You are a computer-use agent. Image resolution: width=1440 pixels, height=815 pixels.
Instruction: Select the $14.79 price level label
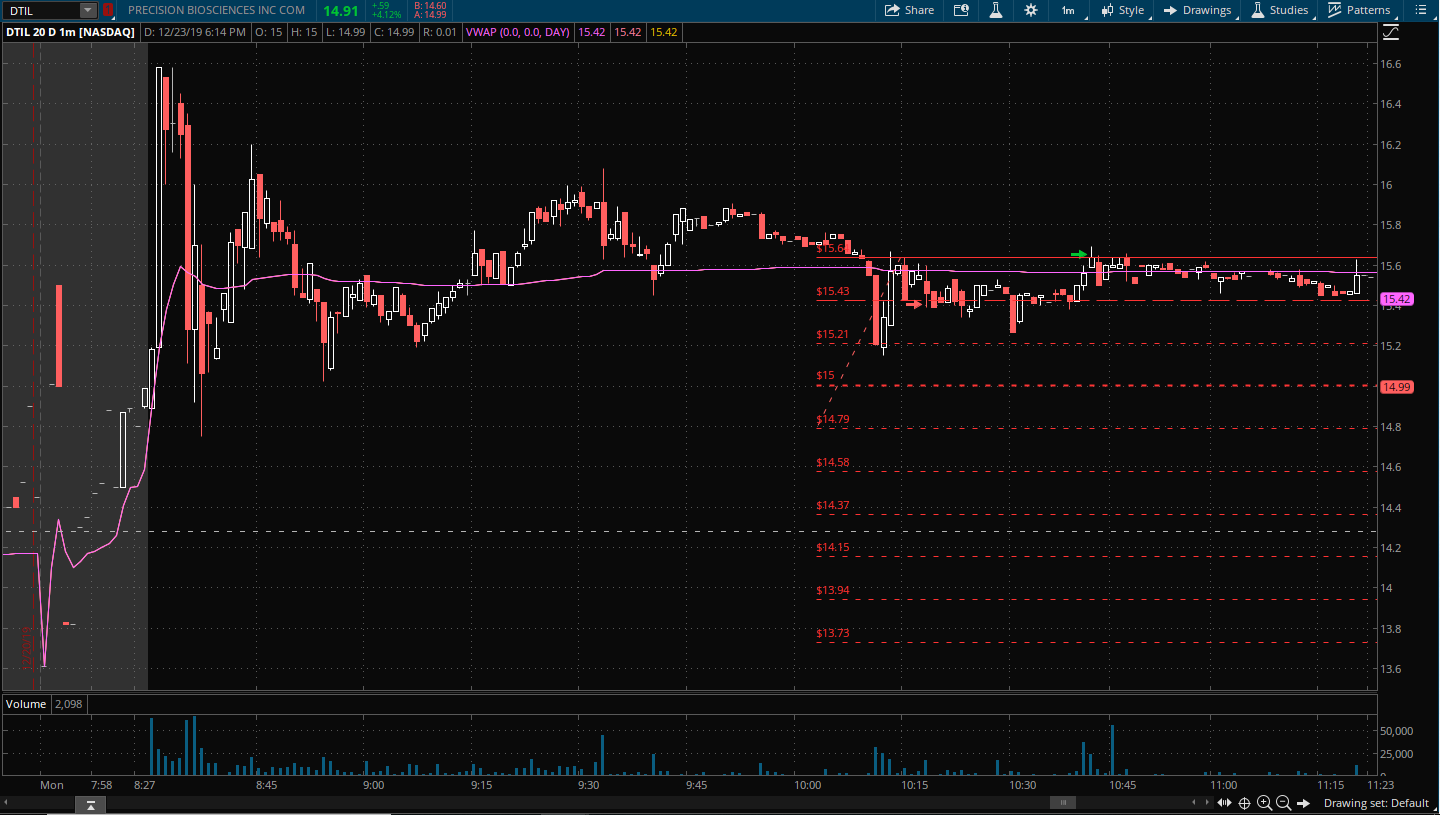coord(833,419)
